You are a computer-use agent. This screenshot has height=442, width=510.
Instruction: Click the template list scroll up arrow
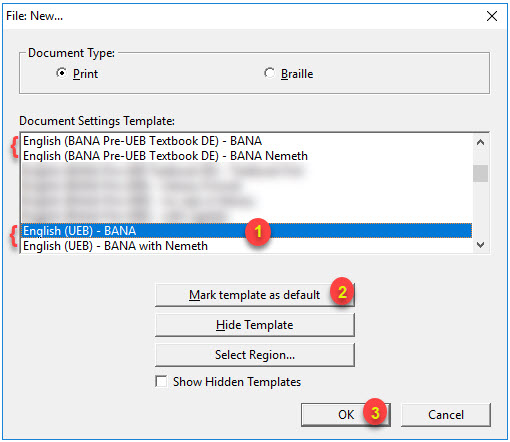(x=480, y=143)
